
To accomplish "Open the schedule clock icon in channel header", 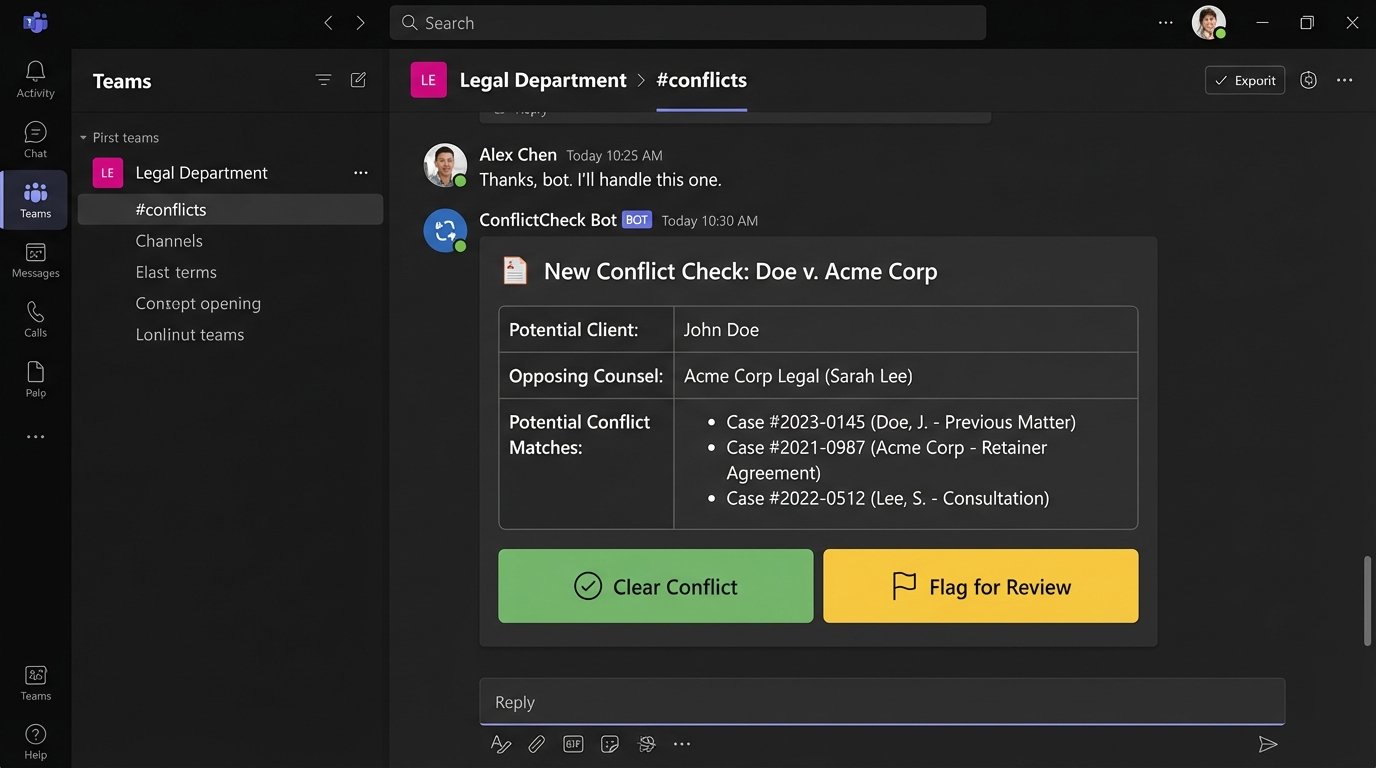I will tap(1308, 80).
